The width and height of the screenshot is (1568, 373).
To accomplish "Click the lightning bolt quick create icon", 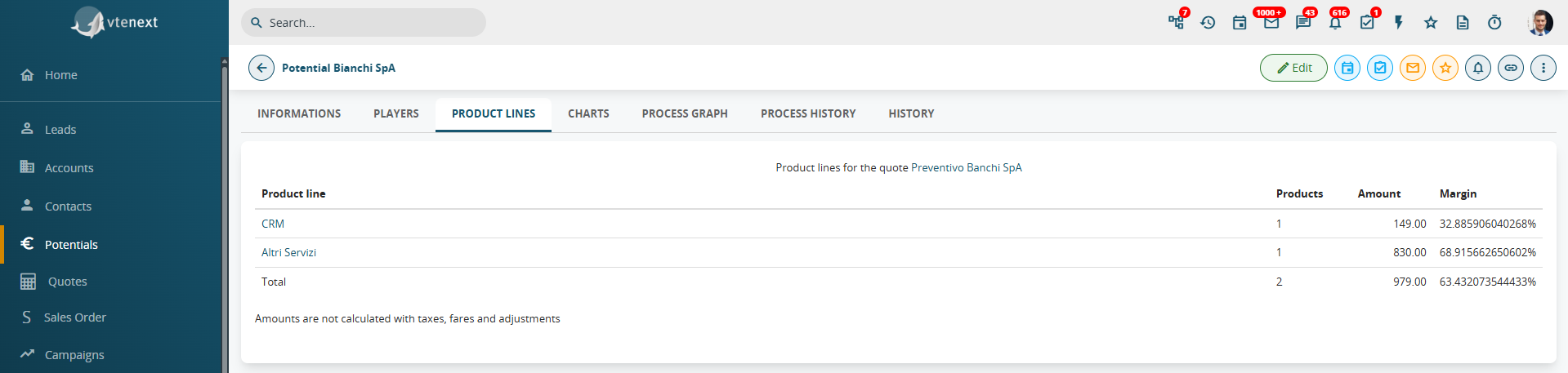I will [x=1399, y=22].
